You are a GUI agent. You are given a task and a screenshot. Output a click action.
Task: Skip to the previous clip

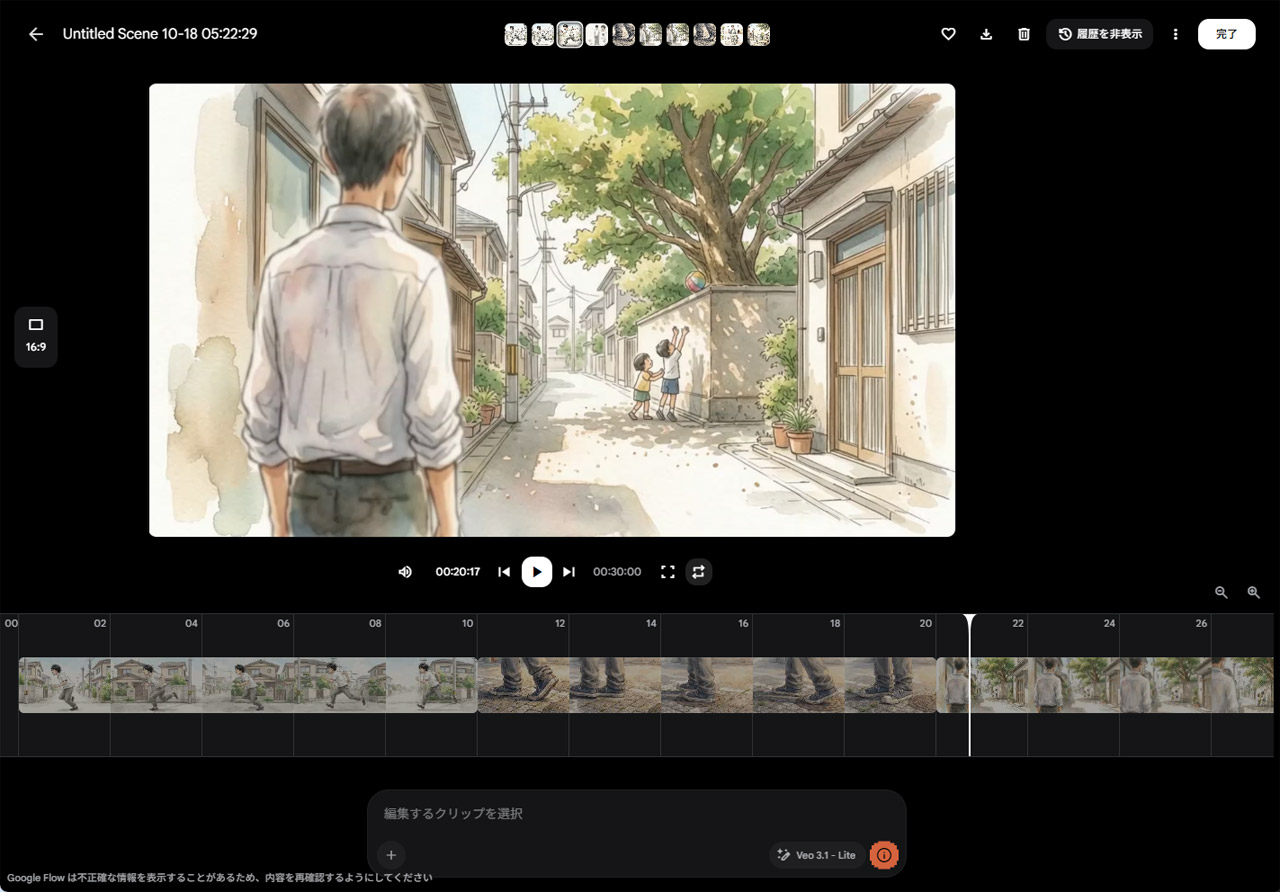(x=504, y=572)
